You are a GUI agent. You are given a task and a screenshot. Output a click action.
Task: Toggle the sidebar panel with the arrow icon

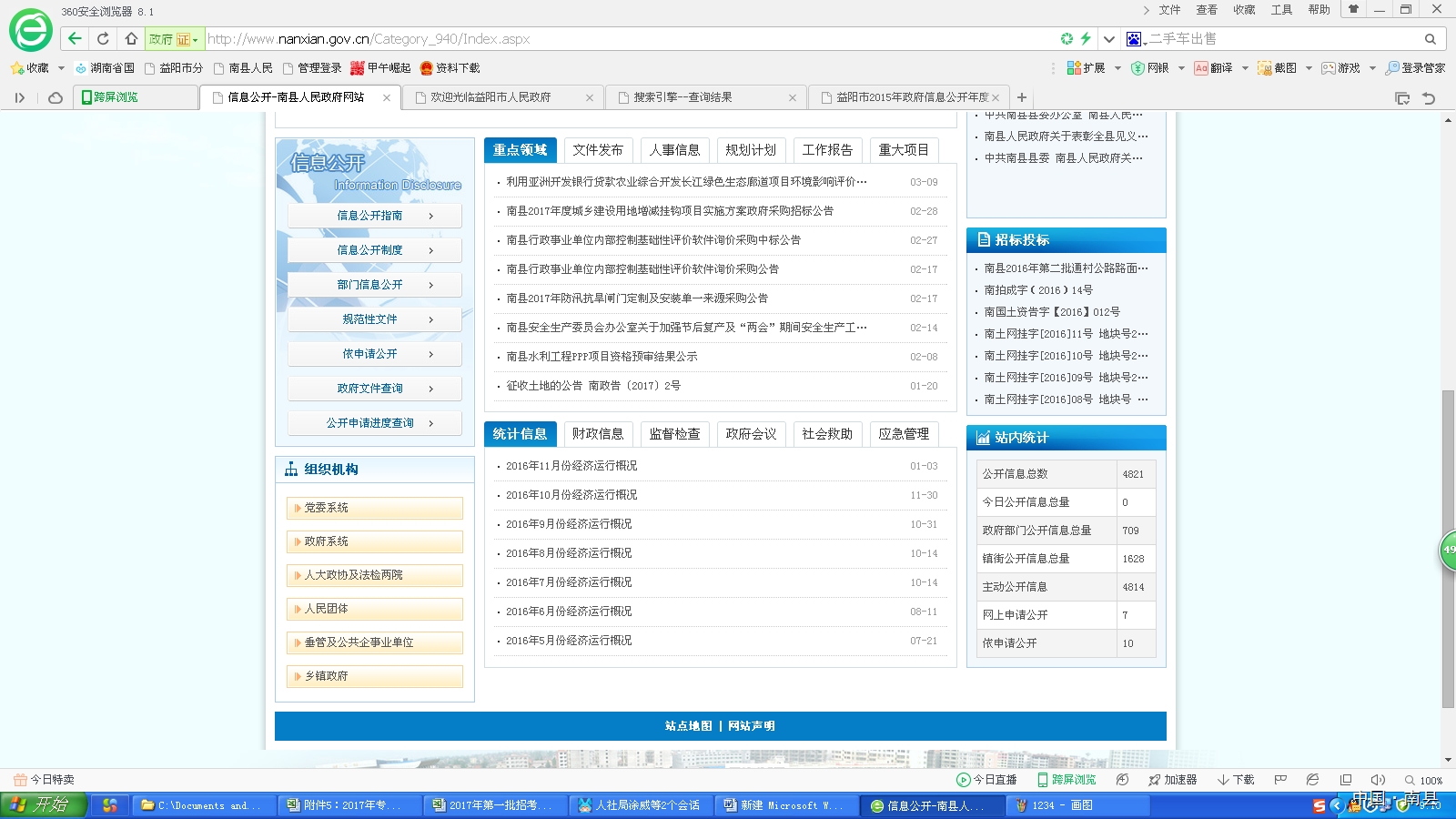[20, 97]
